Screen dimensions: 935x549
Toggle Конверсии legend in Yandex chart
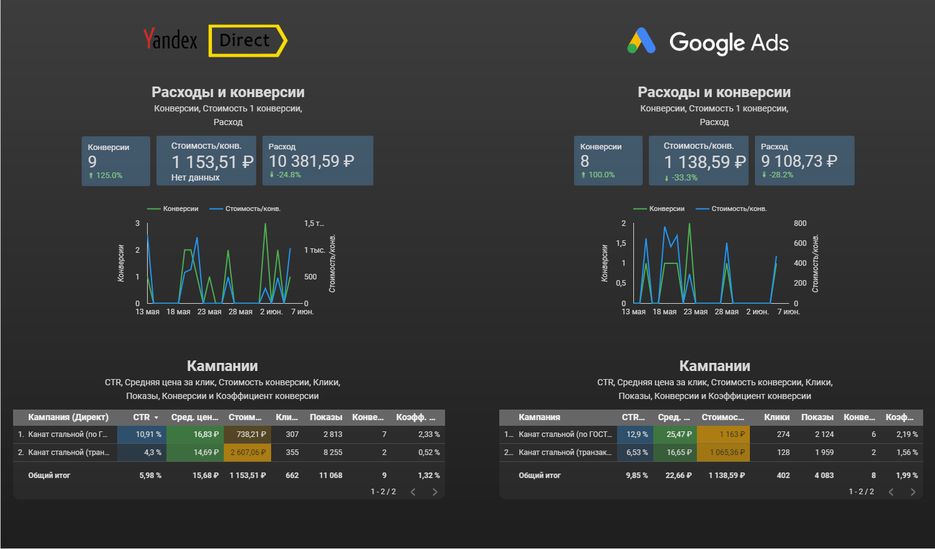point(173,209)
